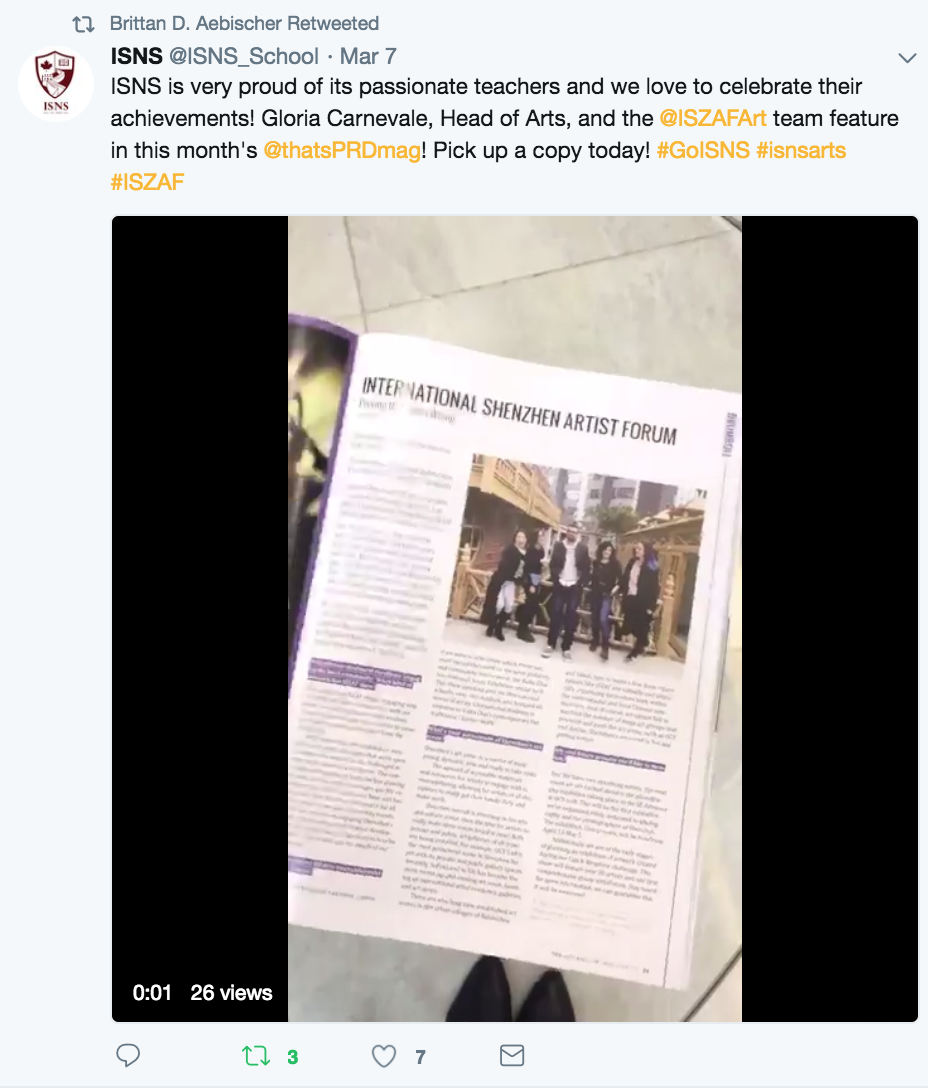Open Brittan D. Aebischer's profile name
The width and height of the screenshot is (928, 1088).
click(196, 24)
